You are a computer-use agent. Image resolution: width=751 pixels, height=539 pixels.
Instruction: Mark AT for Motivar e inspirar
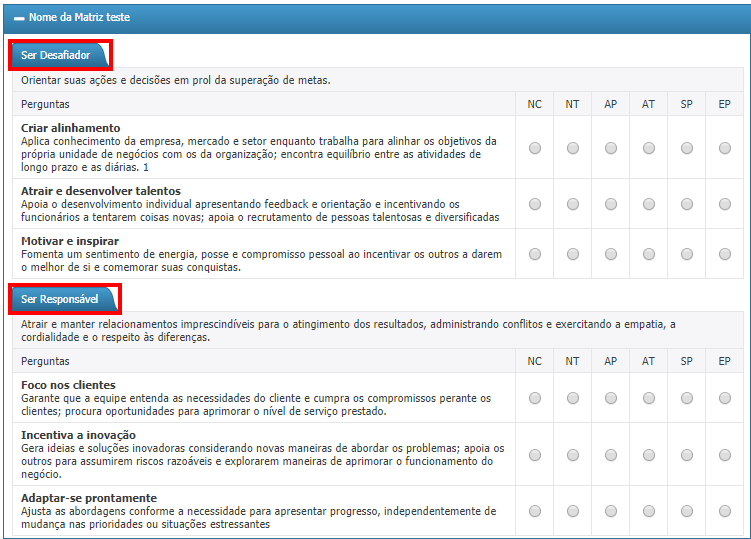pos(649,254)
